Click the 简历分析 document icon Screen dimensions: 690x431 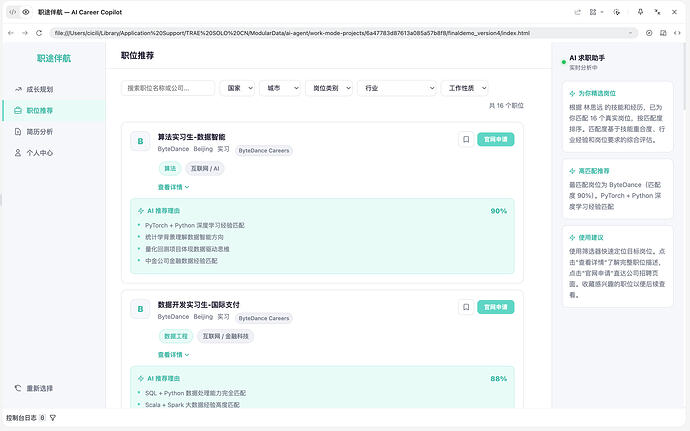tap(18, 132)
